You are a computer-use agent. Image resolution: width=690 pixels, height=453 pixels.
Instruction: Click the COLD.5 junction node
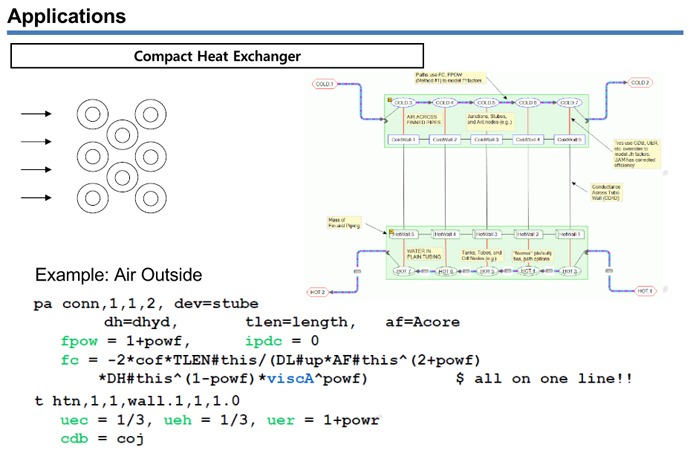[486, 103]
